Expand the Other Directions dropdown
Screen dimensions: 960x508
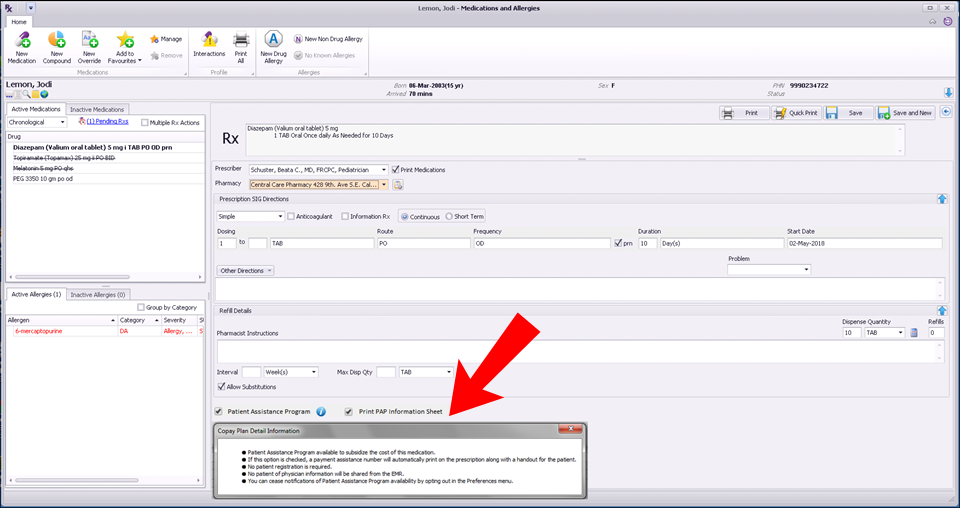[246, 271]
